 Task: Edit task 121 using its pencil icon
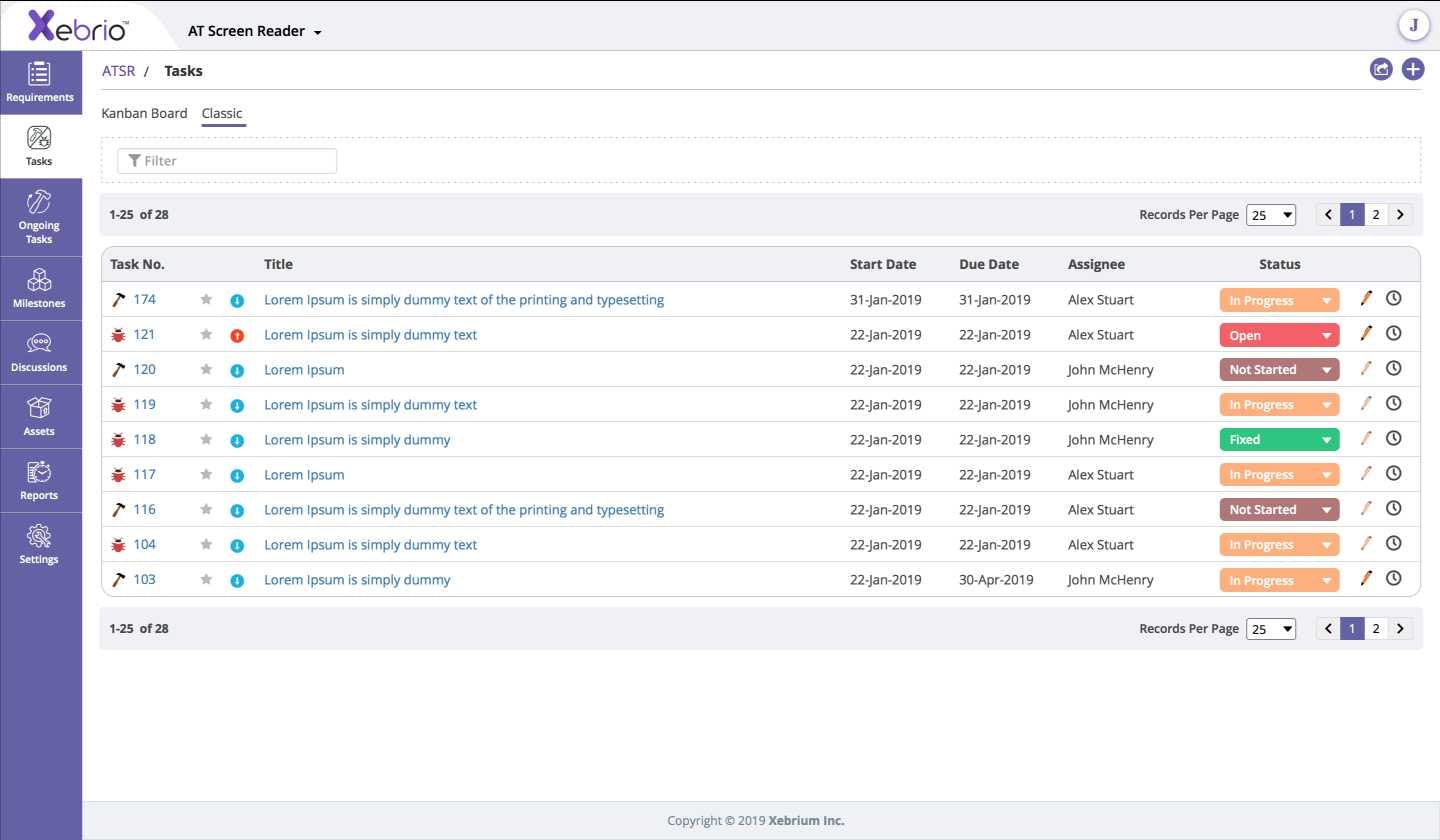click(x=1366, y=333)
